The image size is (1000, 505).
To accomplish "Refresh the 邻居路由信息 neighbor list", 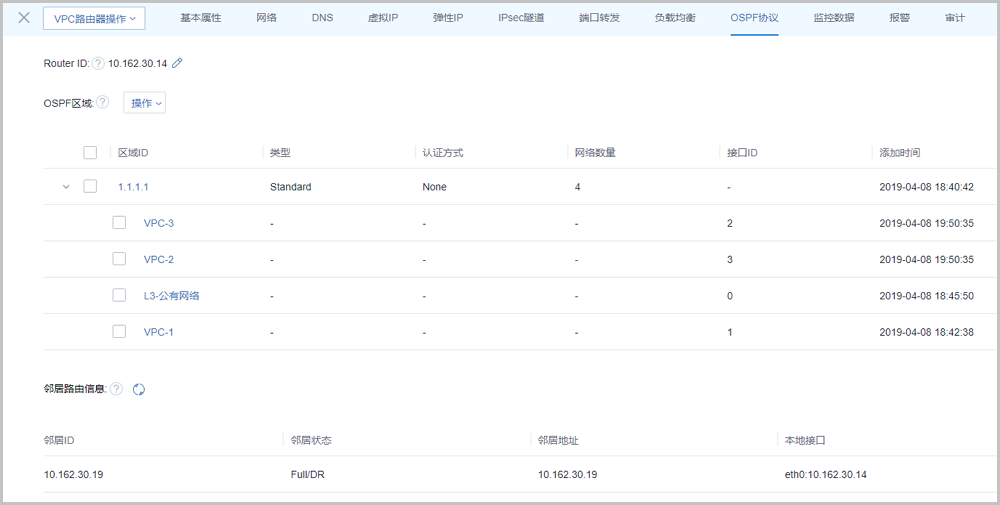I will click(139, 389).
